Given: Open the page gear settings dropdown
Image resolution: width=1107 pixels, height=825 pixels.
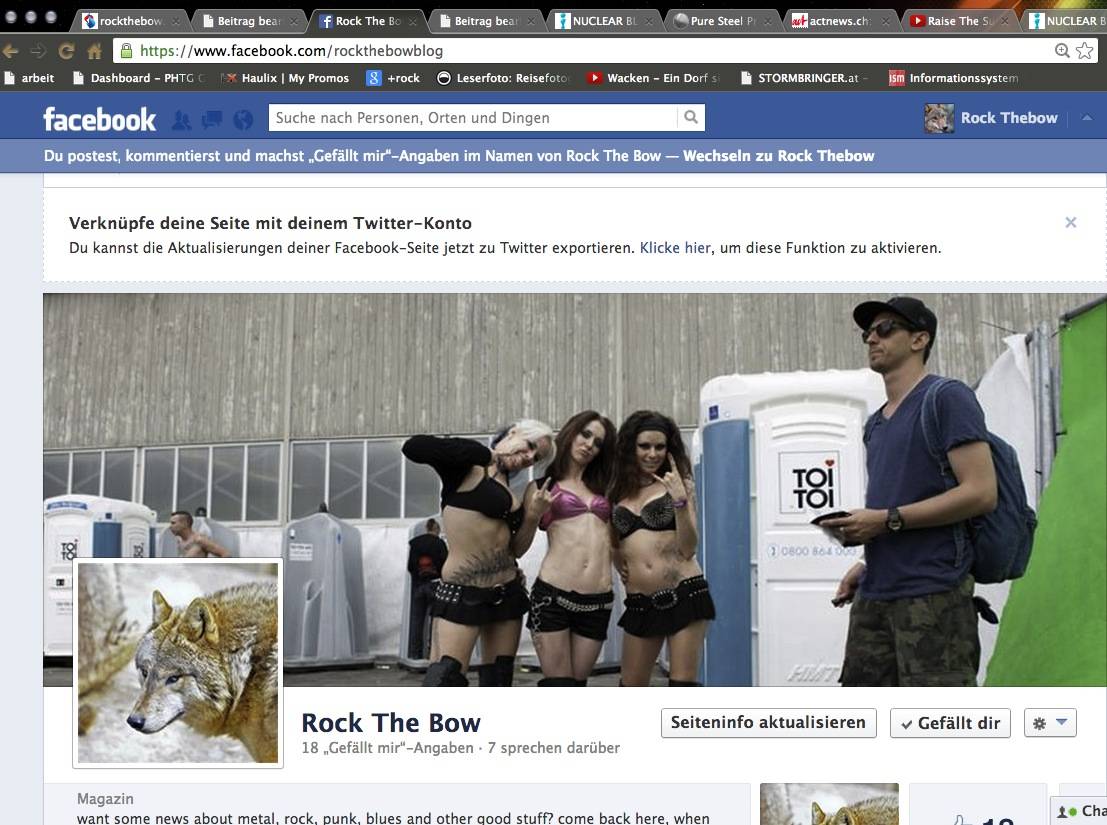Looking at the screenshot, I should pyautogui.click(x=1050, y=723).
